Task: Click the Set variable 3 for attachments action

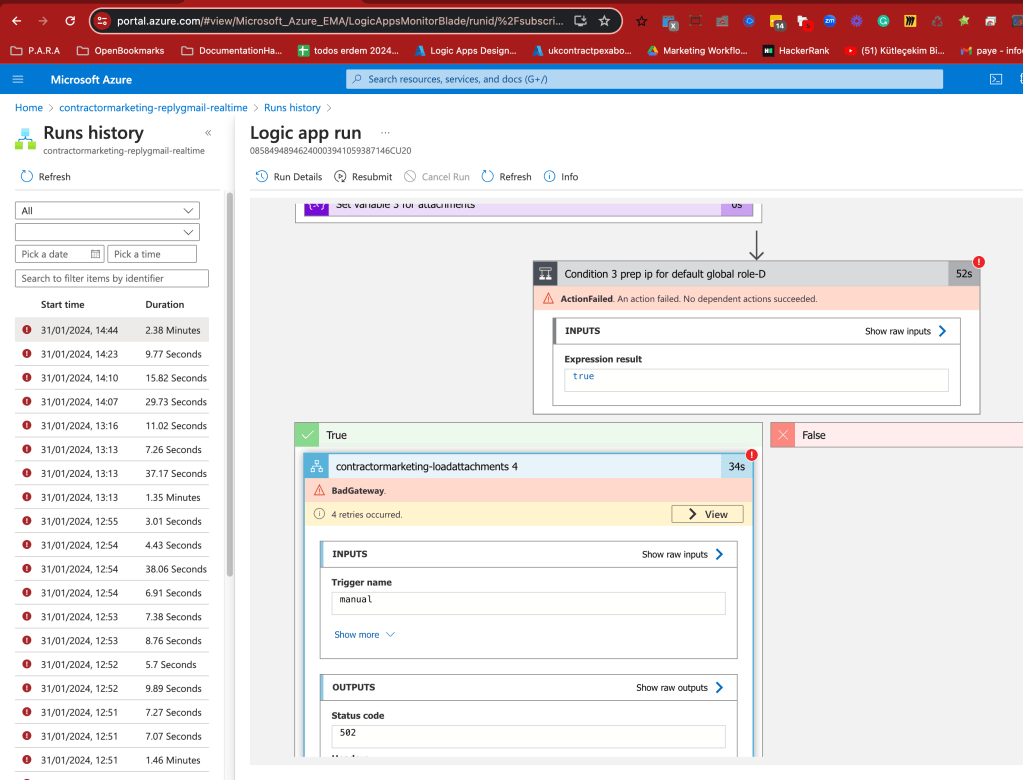Action: click(528, 209)
